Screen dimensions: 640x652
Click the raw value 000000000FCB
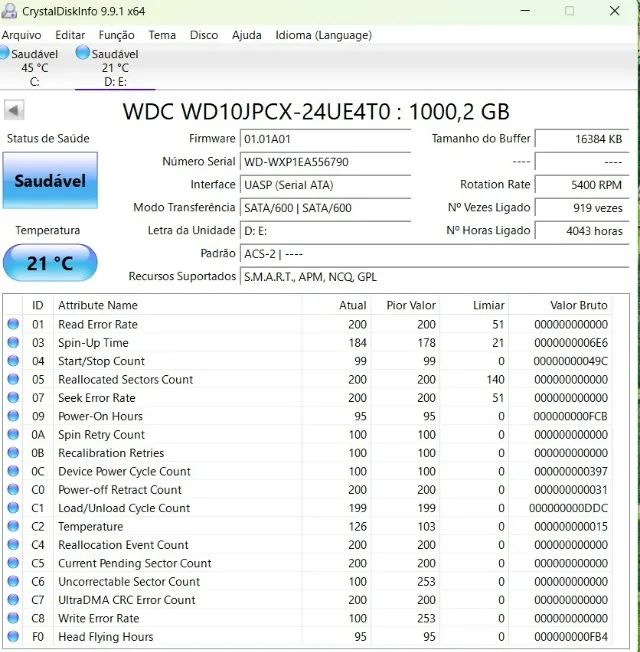(570, 416)
